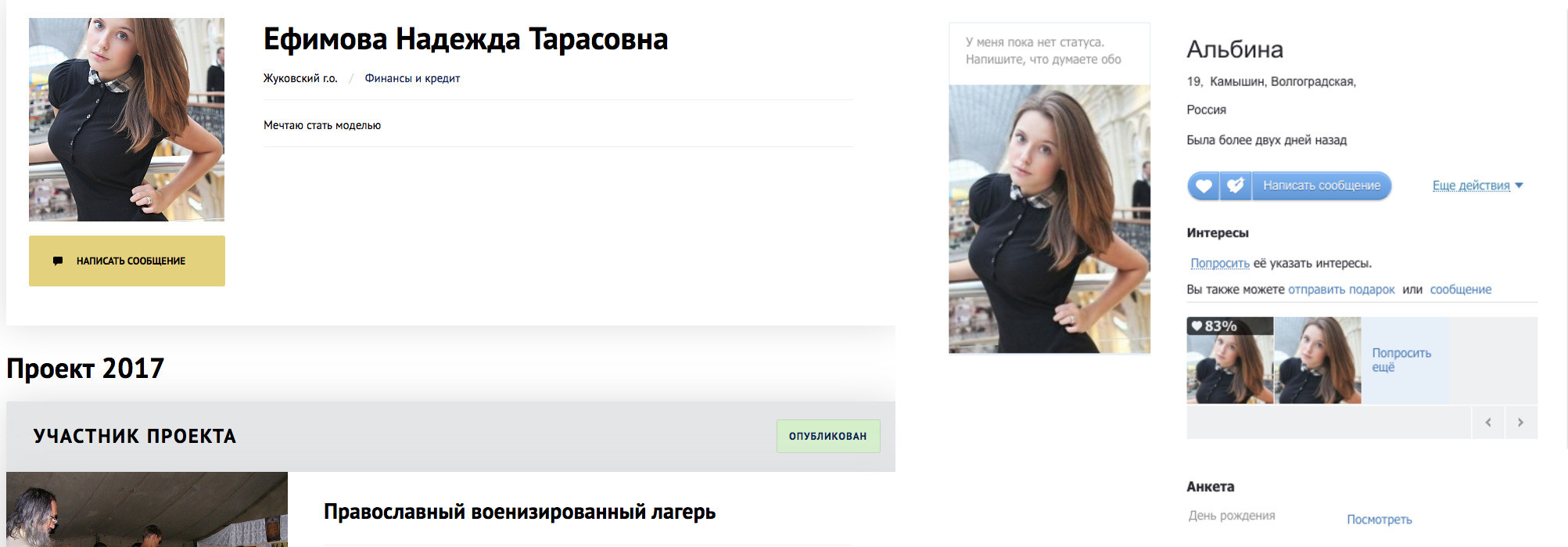Image resolution: width=1568 pixels, height=547 pixels.
Task: Open Альбина's large profile photo
Action: 1050,219
